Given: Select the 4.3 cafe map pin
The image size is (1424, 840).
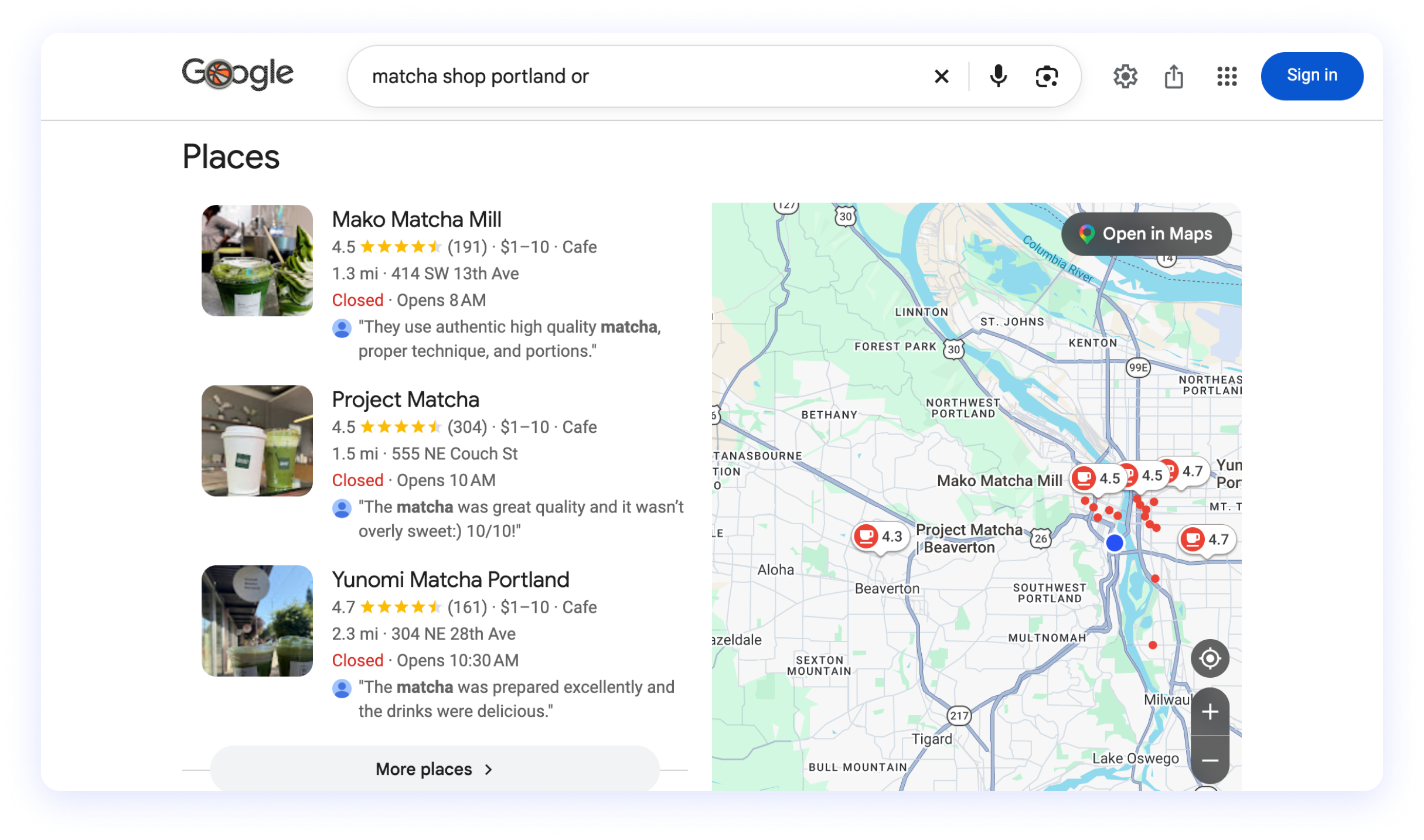Looking at the screenshot, I should (x=881, y=536).
